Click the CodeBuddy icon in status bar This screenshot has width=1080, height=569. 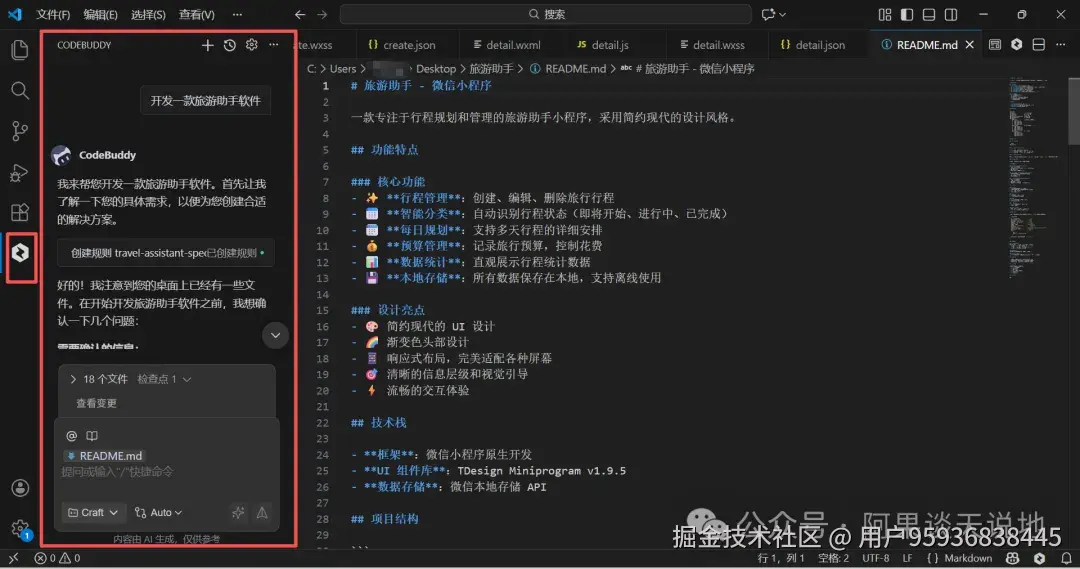(x=1039, y=559)
